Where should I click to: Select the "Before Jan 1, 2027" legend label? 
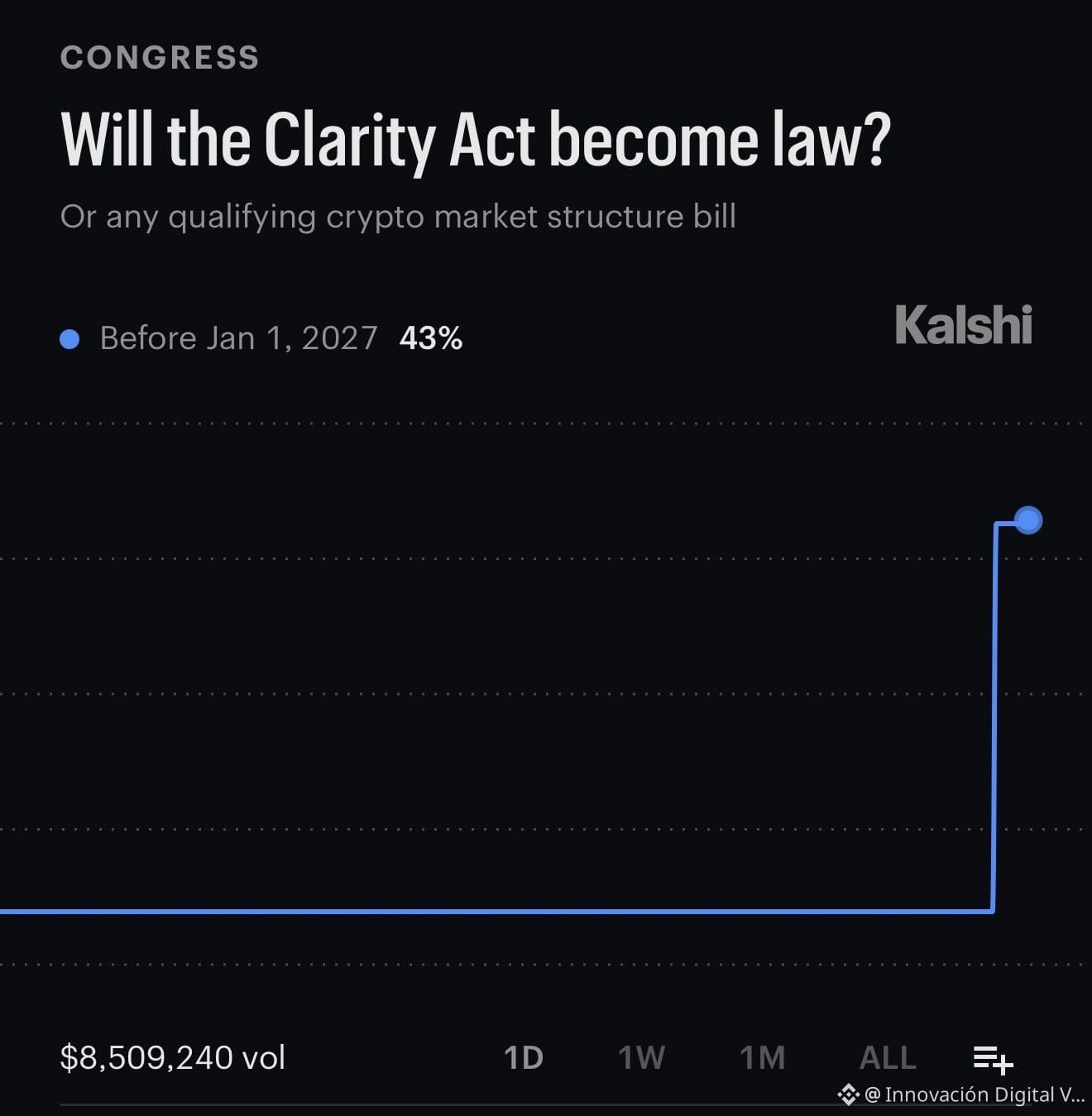click(x=238, y=338)
